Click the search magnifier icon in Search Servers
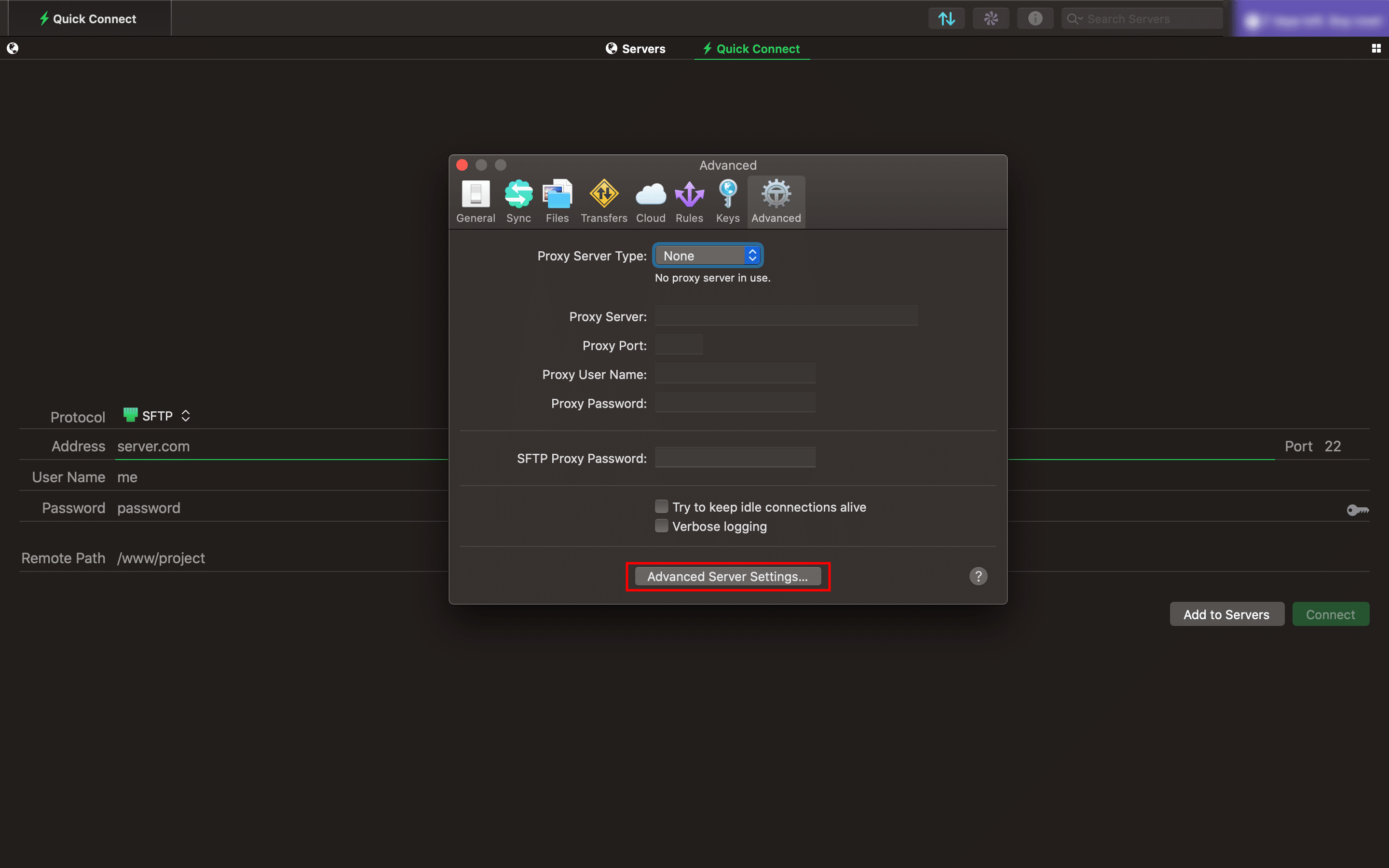The height and width of the screenshot is (868, 1389). (1072, 19)
